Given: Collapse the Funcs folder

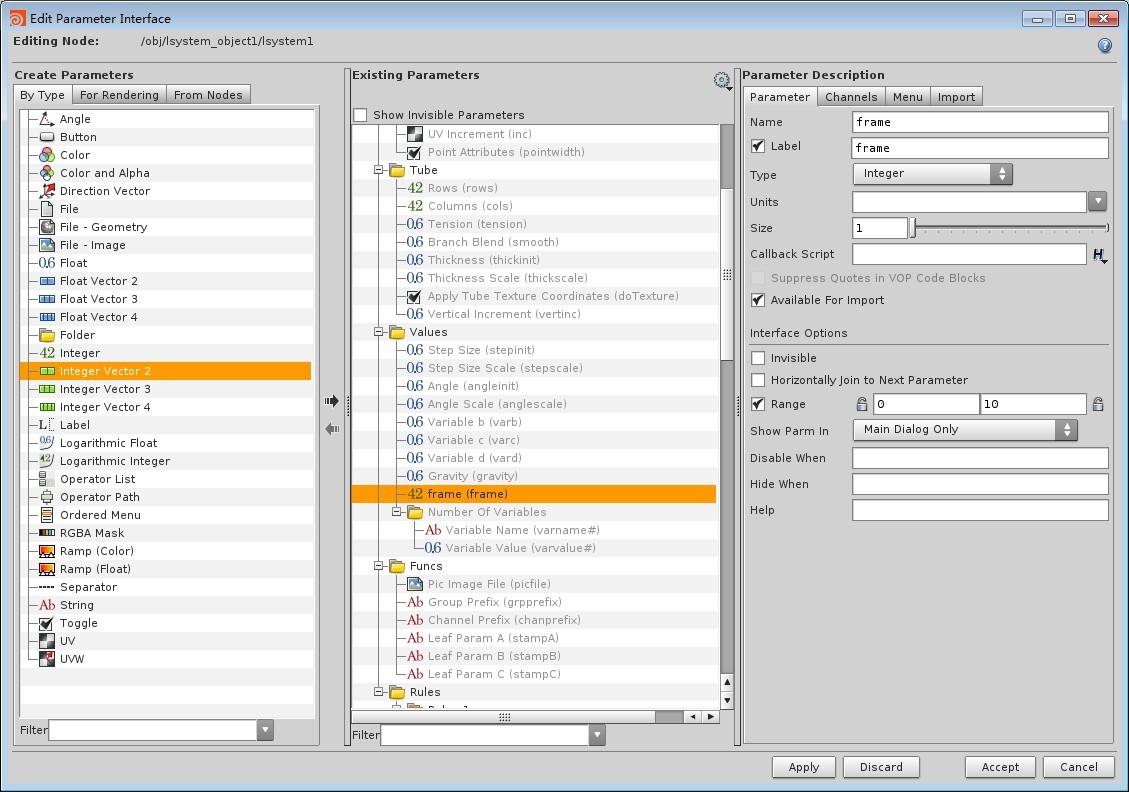Looking at the screenshot, I should [x=379, y=566].
